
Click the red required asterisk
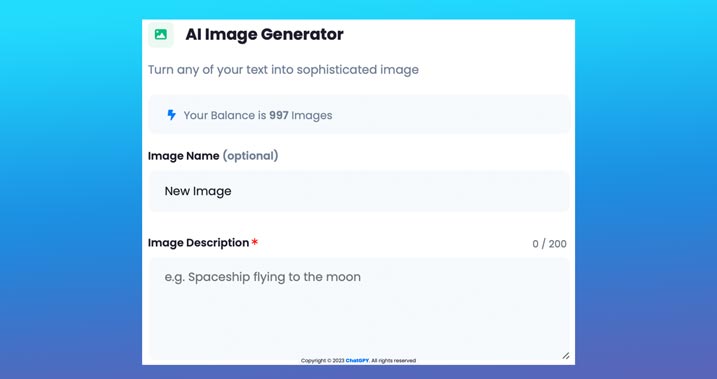point(255,242)
